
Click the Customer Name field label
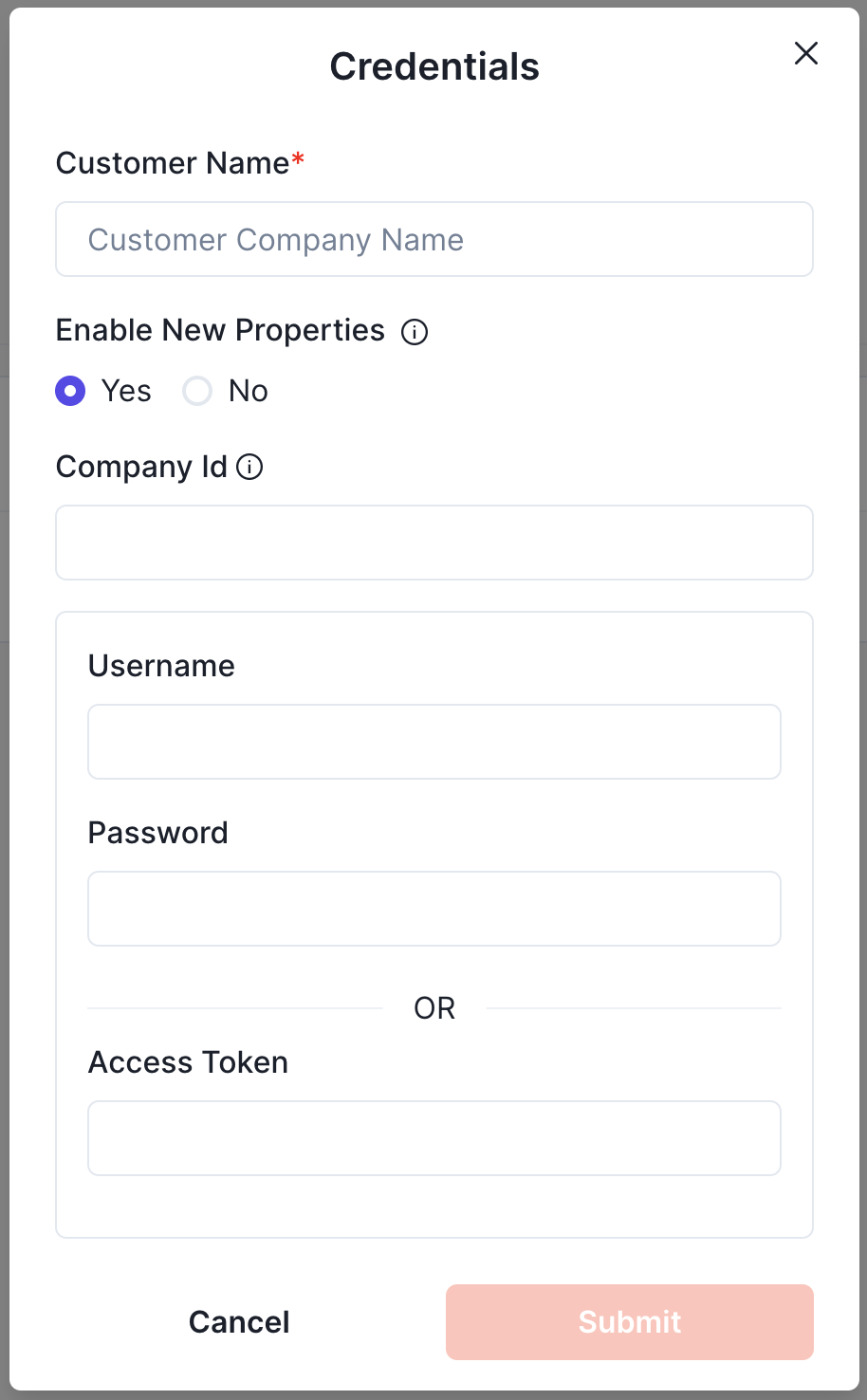click(x=173, y=163)
